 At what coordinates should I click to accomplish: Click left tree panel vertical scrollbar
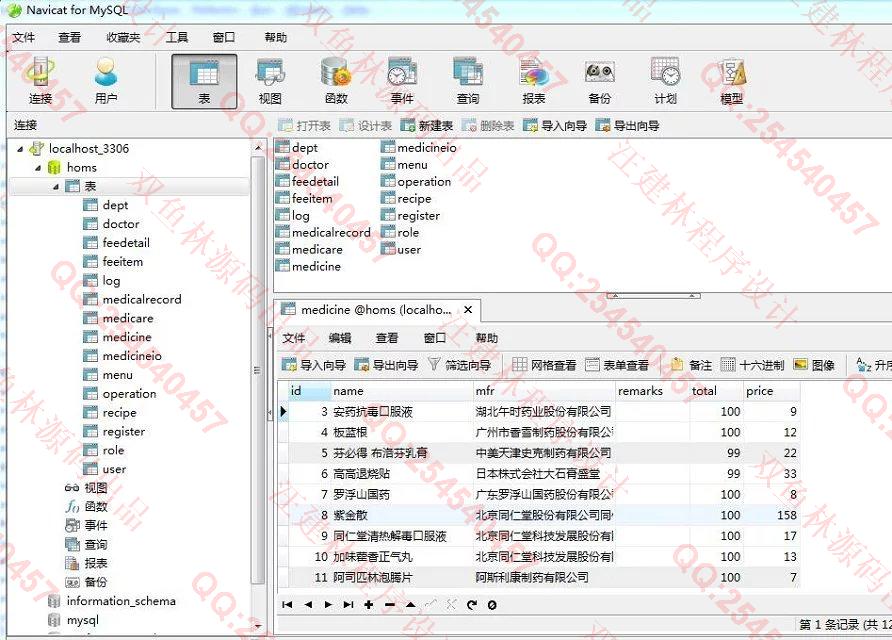[258, 370]
